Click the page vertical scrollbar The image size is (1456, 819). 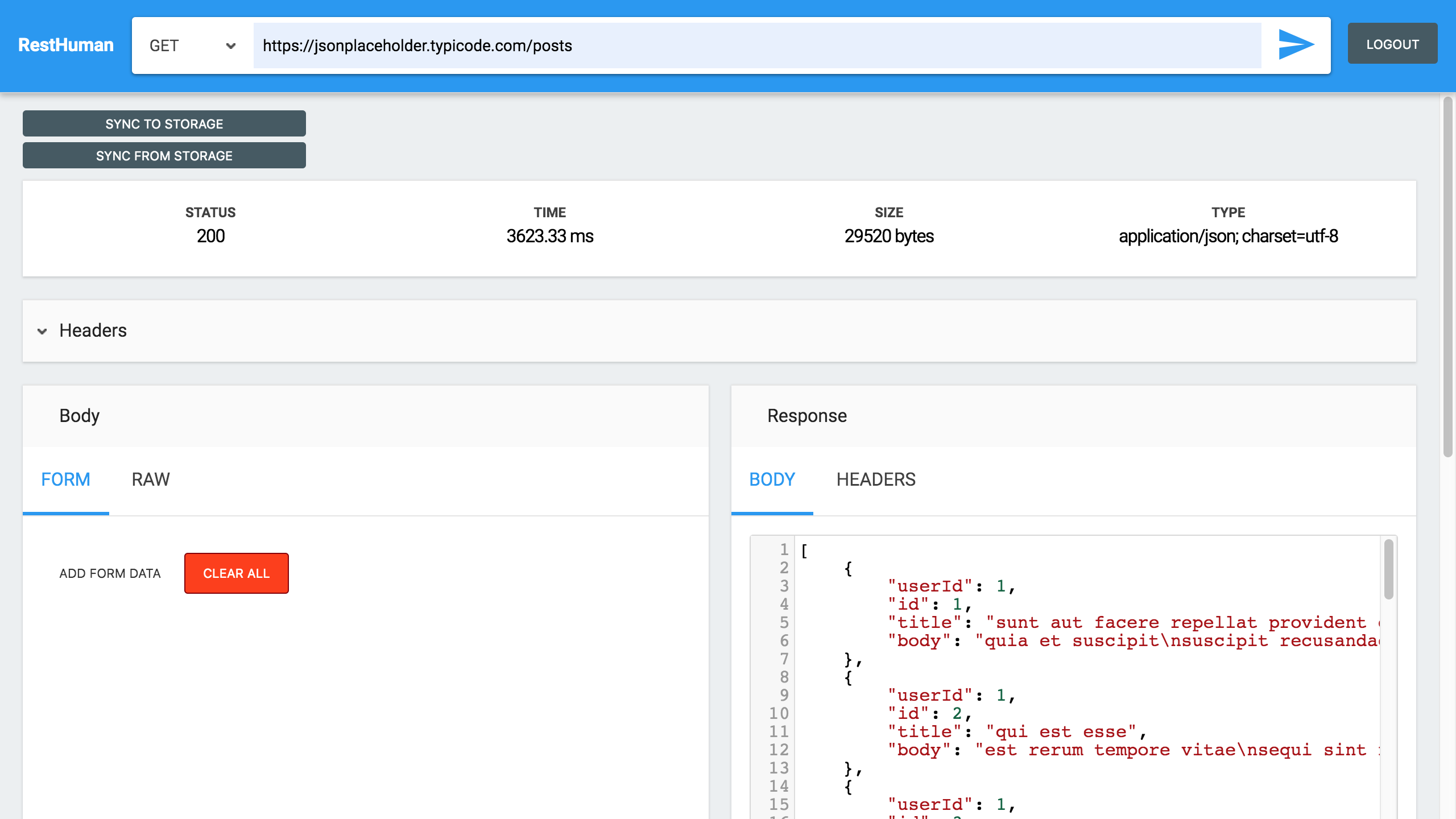pyautogui.click(x=1447, y=276)
